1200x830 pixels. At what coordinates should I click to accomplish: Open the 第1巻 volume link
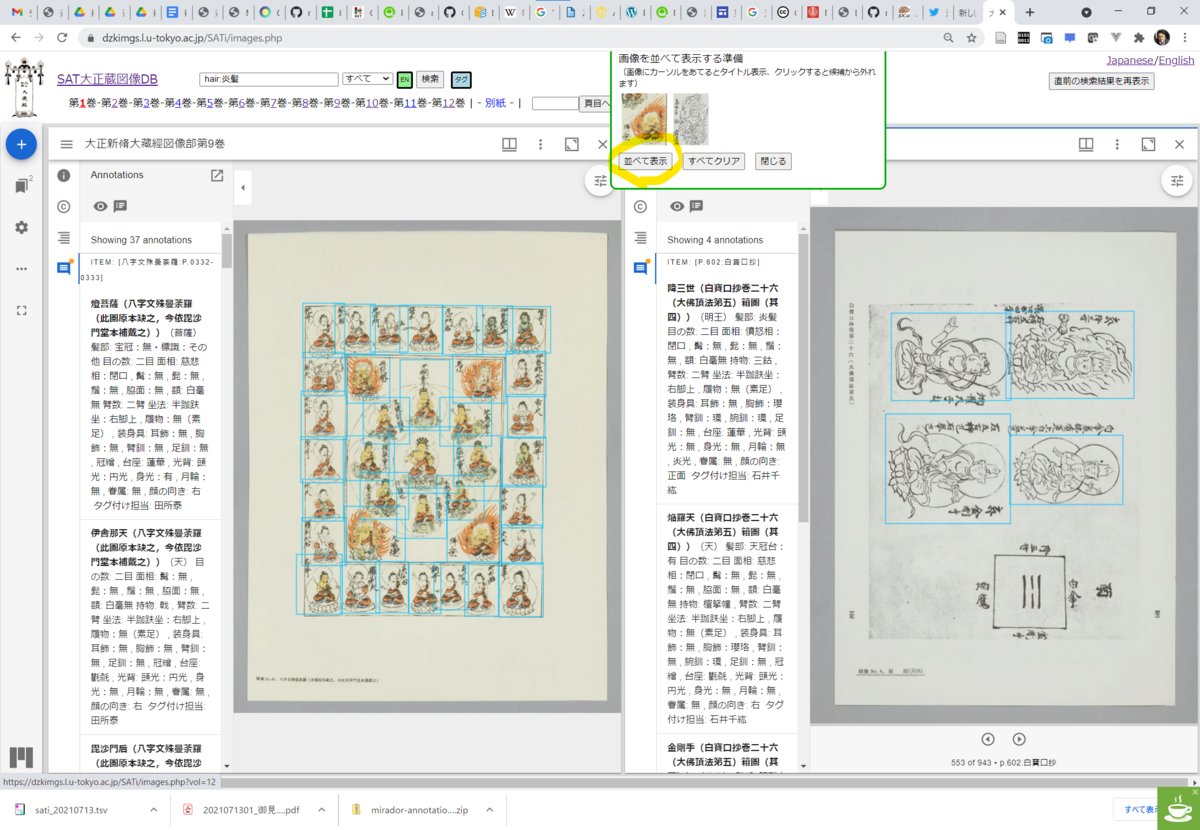[84, 104]
